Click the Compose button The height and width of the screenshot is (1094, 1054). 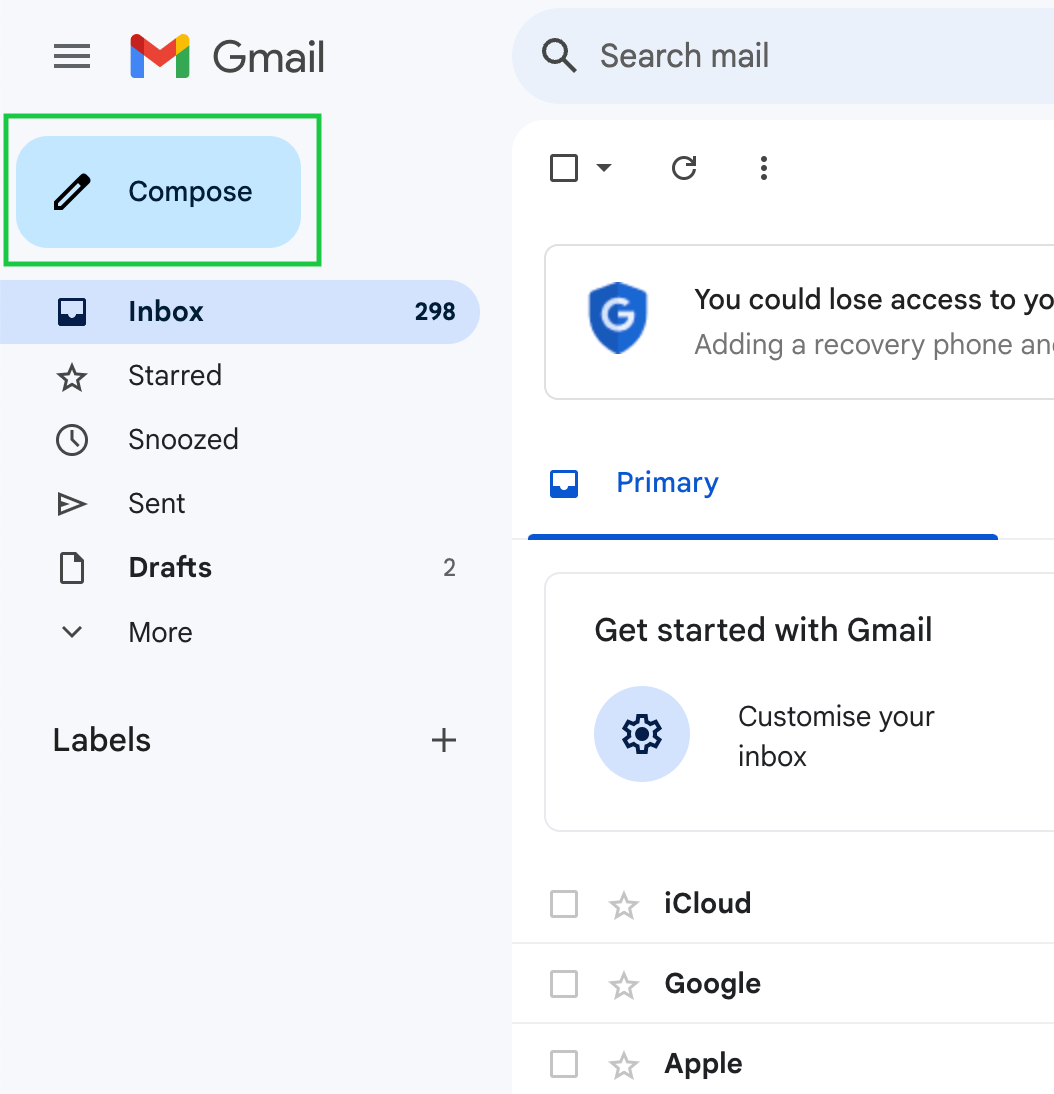(158, 192)
